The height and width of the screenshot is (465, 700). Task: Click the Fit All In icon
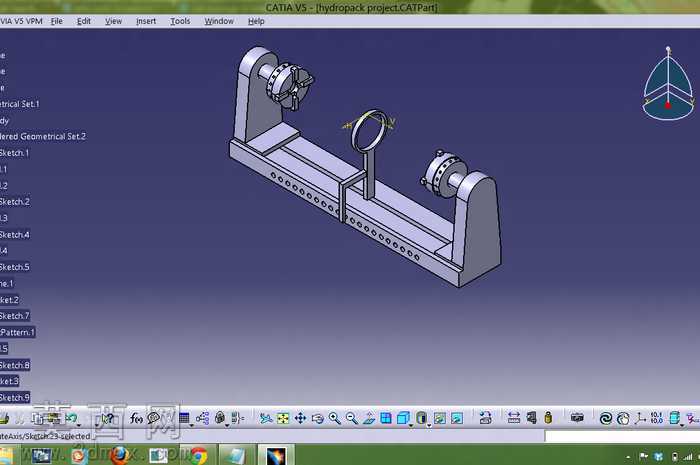(x=283, y=418)
